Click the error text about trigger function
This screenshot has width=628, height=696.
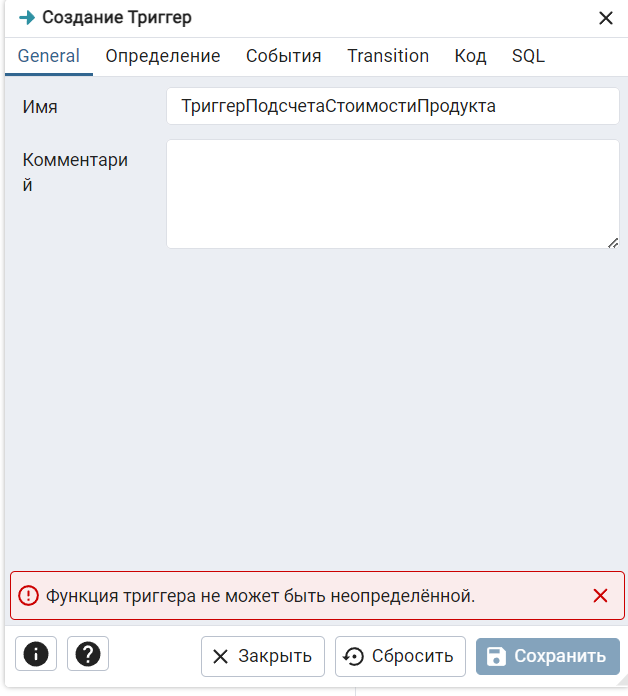click(x=261, y=596)
